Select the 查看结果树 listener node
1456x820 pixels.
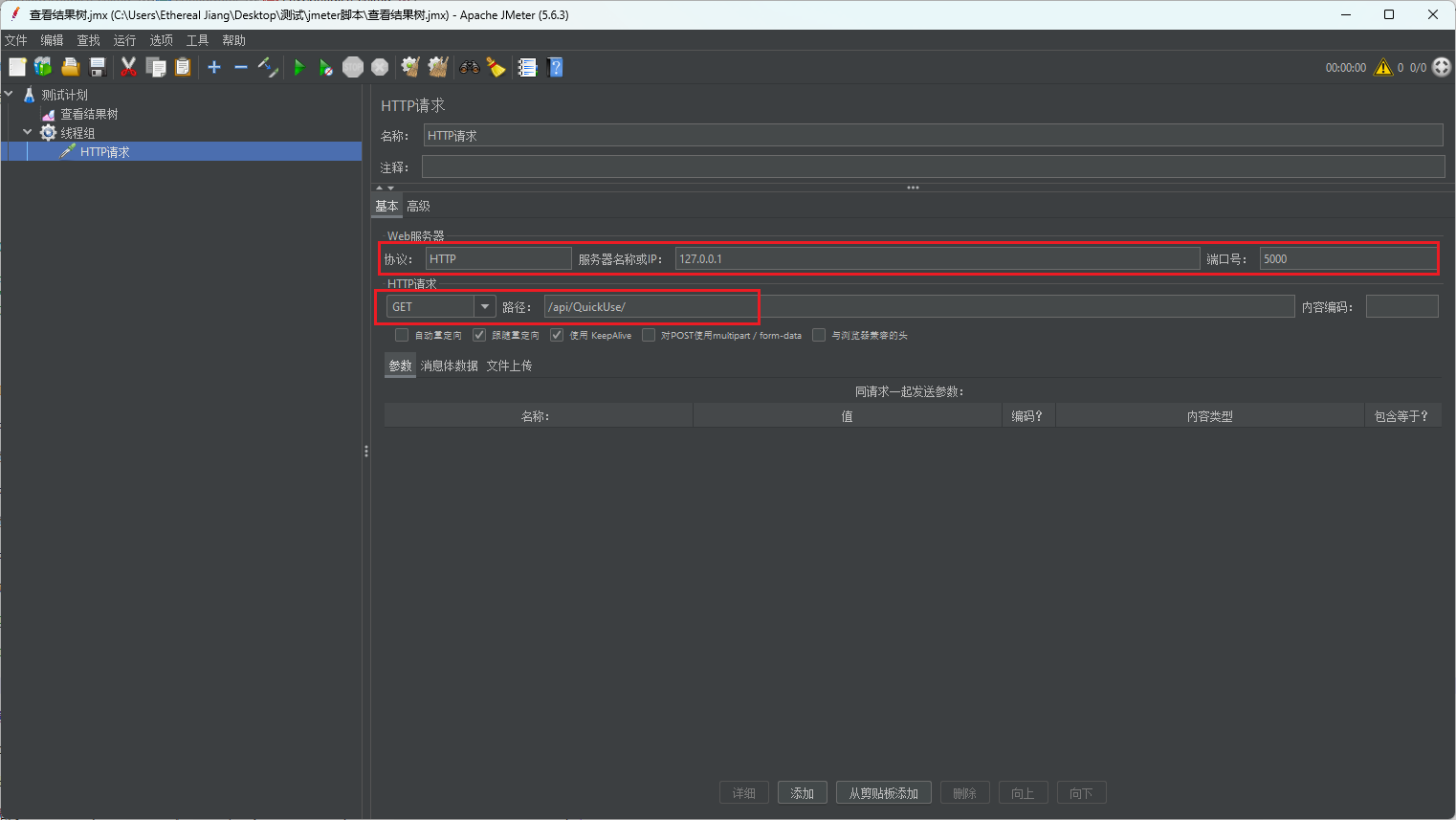pos(89,114)
